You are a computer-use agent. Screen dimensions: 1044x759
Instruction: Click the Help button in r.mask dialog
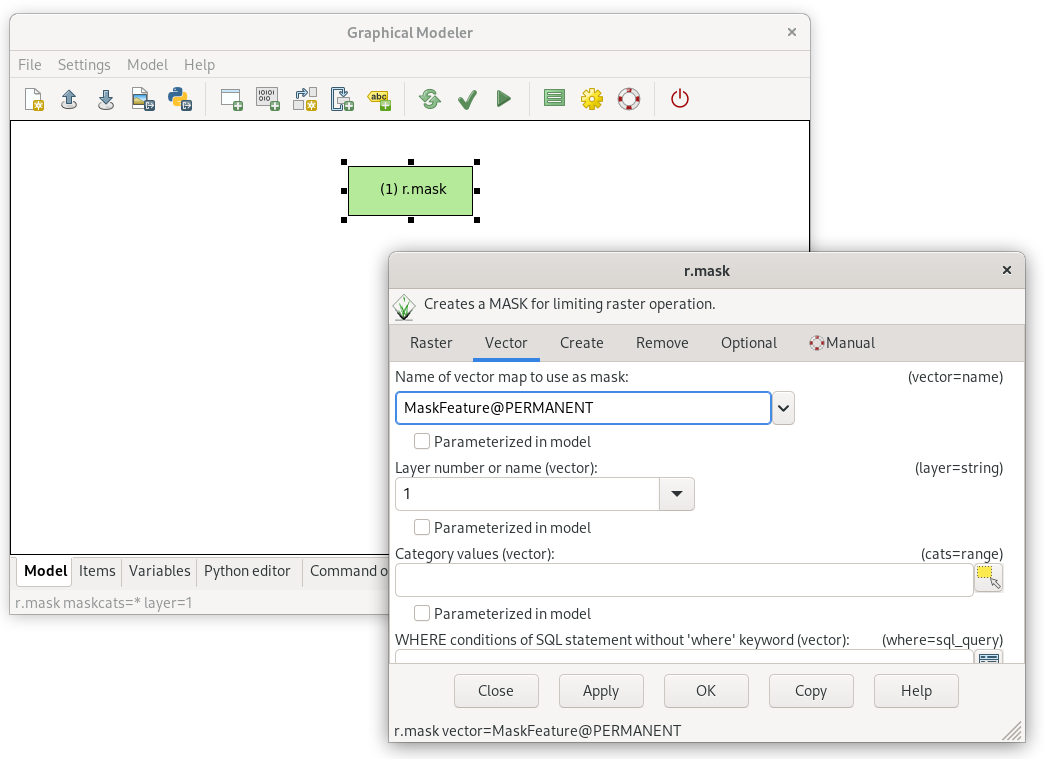916,691
